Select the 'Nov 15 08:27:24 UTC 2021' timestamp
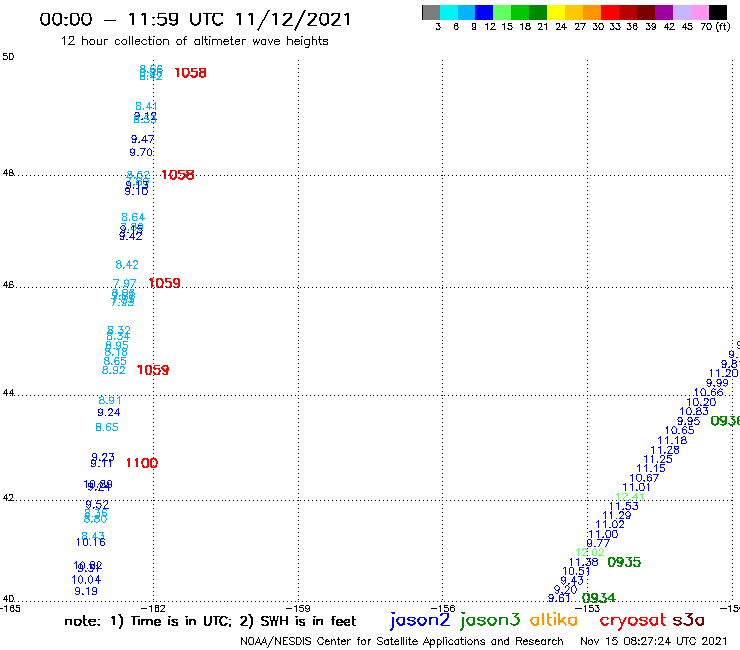Screen dimensions: 740x650 (654, 641)
